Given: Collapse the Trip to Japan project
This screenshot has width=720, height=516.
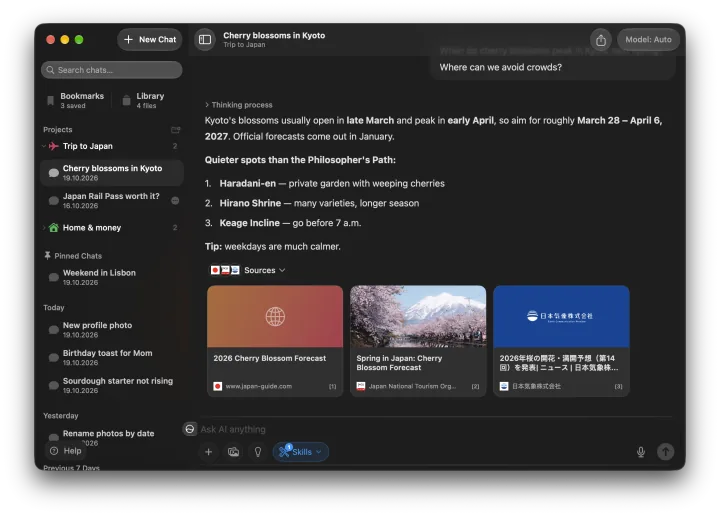Looking at the screenshot, I should point(44,146).
